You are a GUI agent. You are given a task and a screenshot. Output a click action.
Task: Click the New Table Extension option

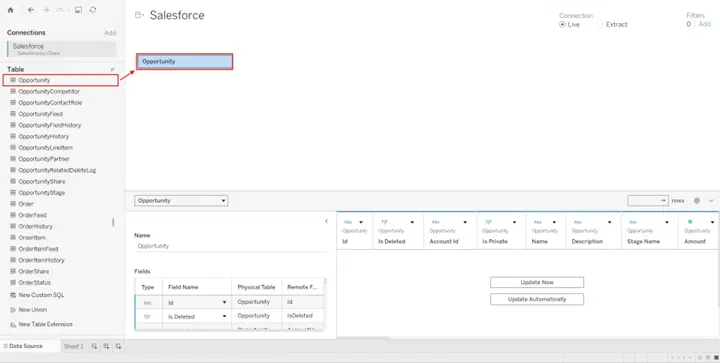pyautogui.click(x=41, y=324)
